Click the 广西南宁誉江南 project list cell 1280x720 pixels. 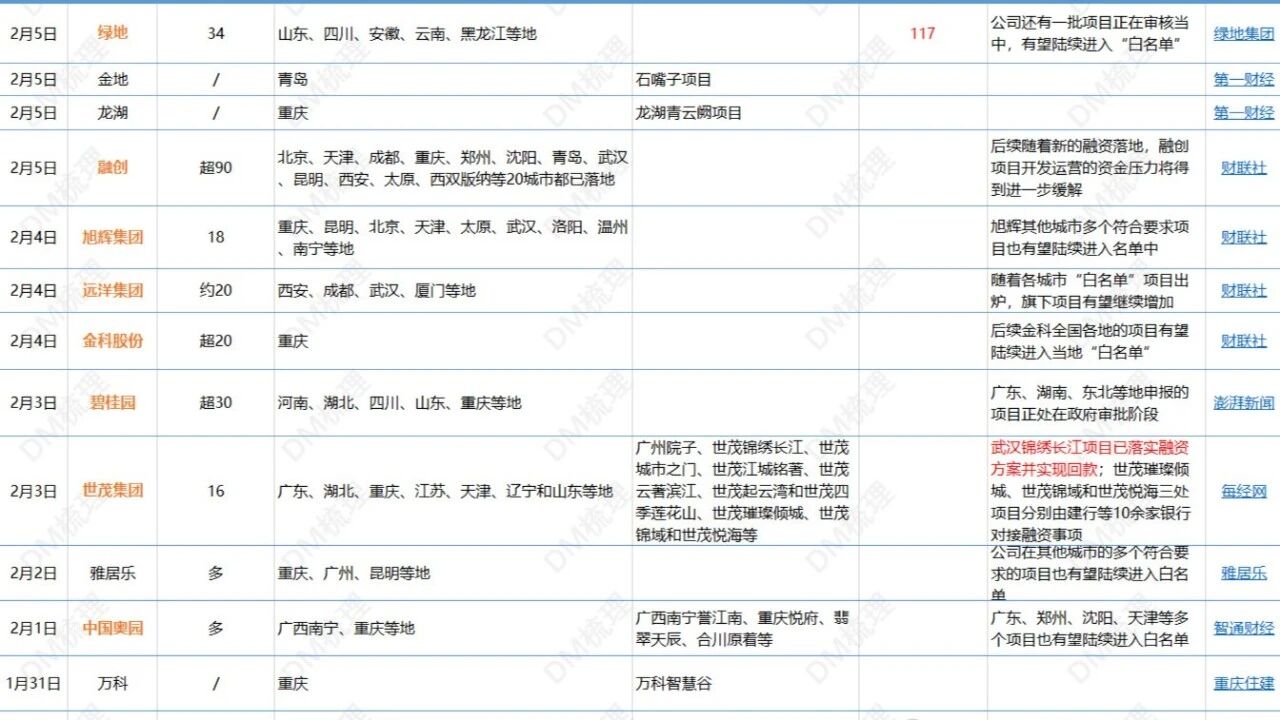745,628
